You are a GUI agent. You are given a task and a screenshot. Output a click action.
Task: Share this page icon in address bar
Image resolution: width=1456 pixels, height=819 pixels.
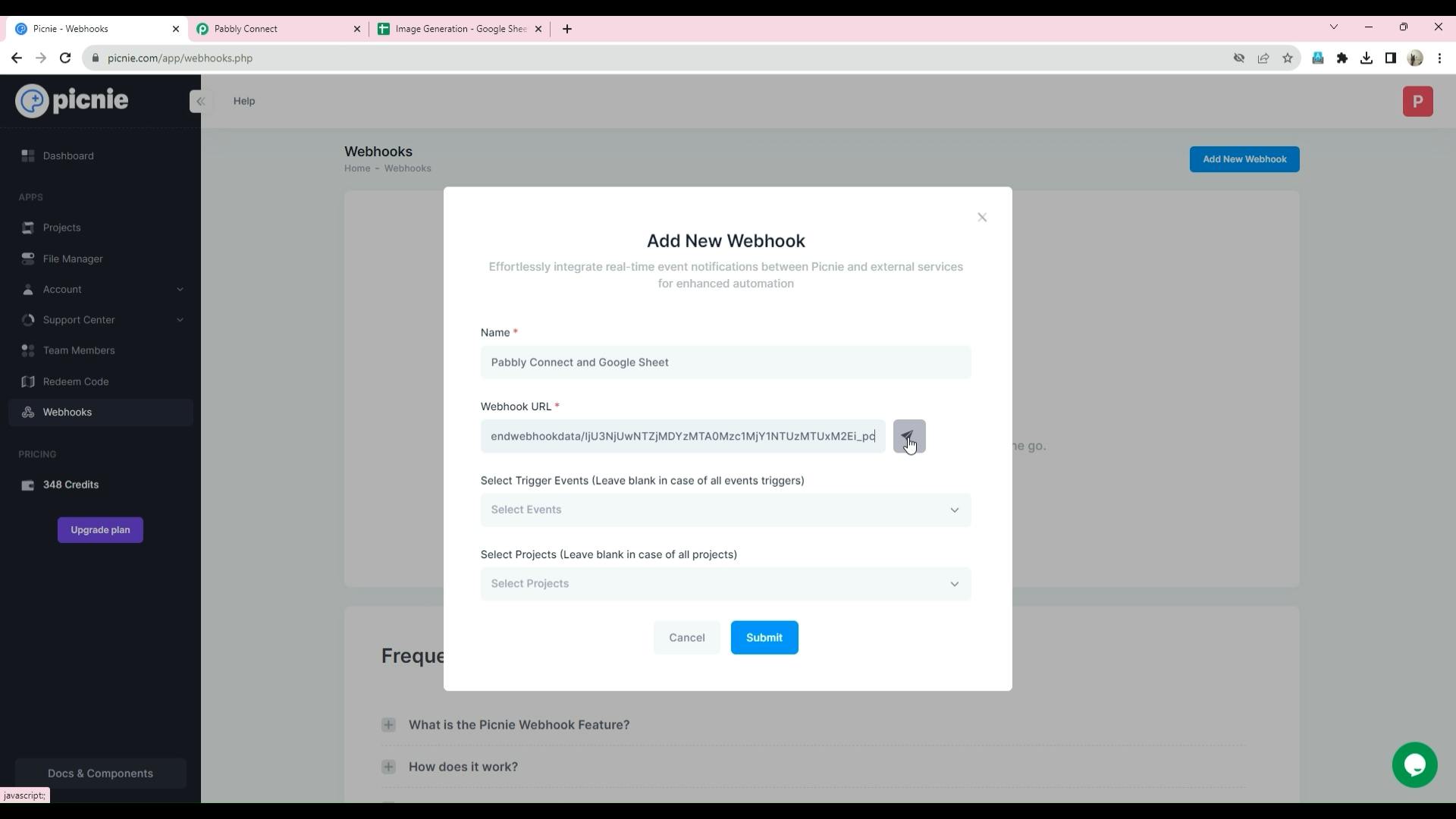click(1263, 58)
